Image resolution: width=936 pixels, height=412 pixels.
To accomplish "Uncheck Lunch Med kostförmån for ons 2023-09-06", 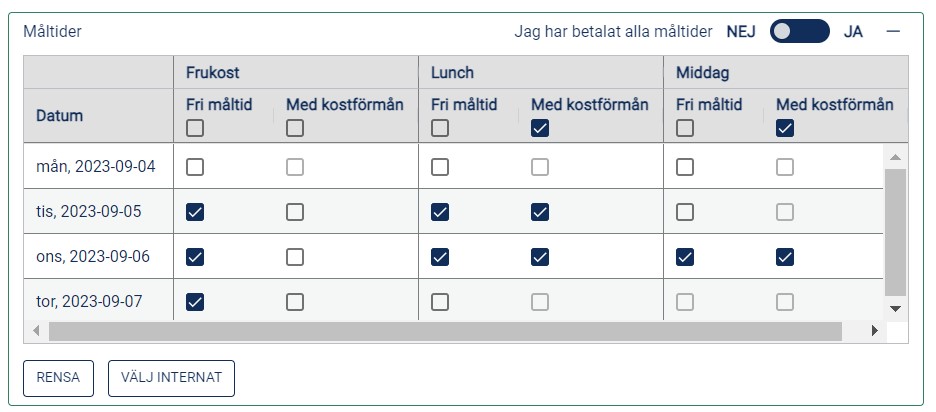I will (540, 257).
